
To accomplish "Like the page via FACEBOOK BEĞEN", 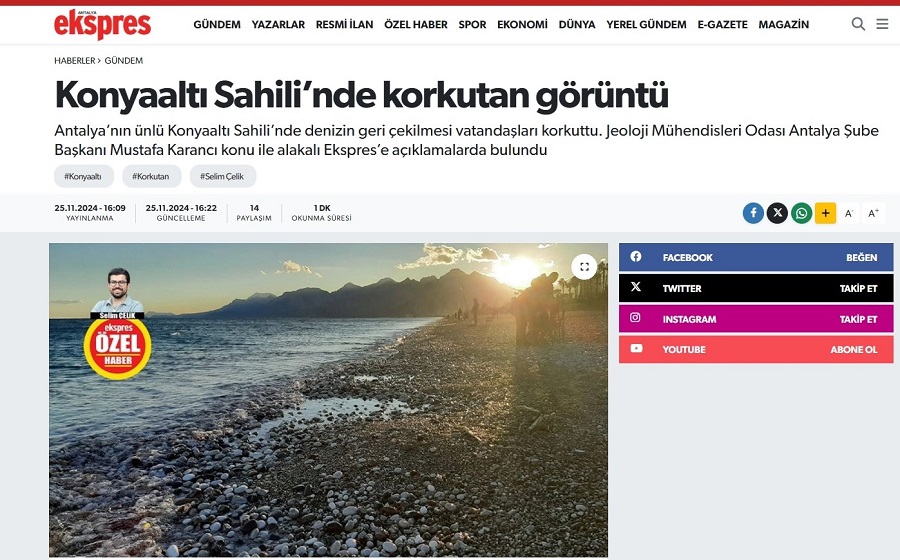I will click(756, 257).
